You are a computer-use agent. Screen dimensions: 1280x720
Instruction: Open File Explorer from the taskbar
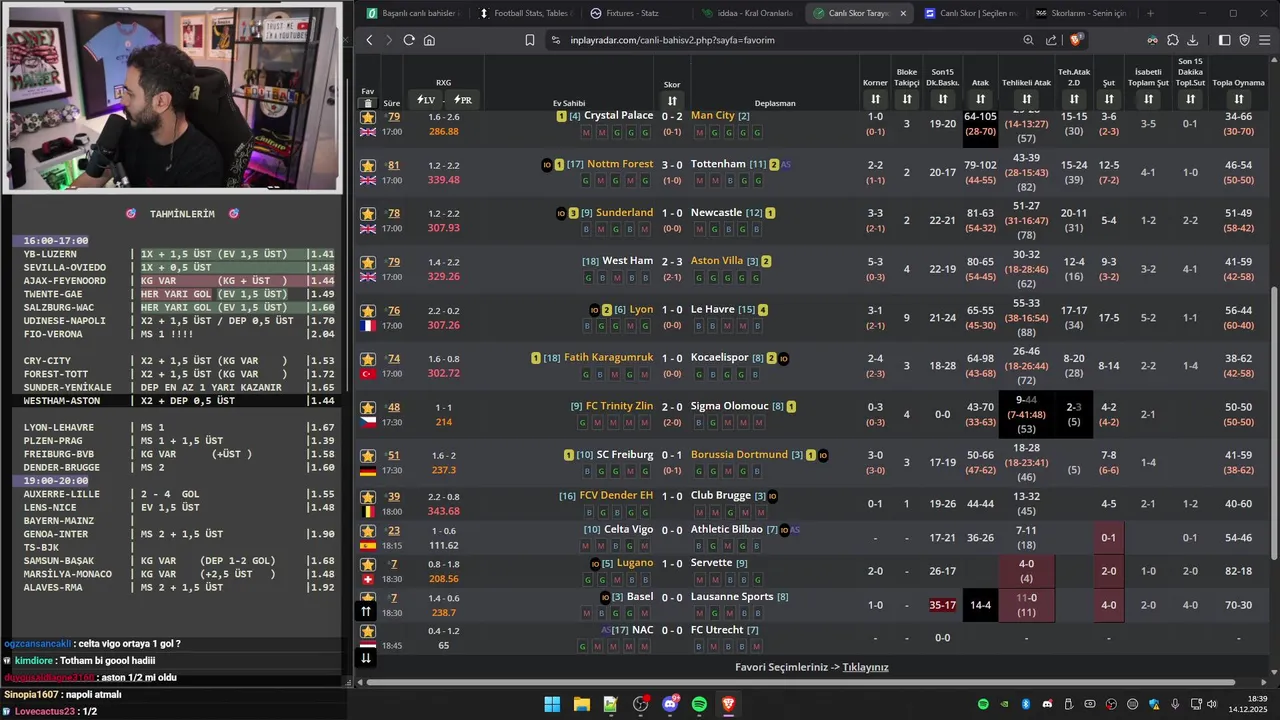pos(581,704)
